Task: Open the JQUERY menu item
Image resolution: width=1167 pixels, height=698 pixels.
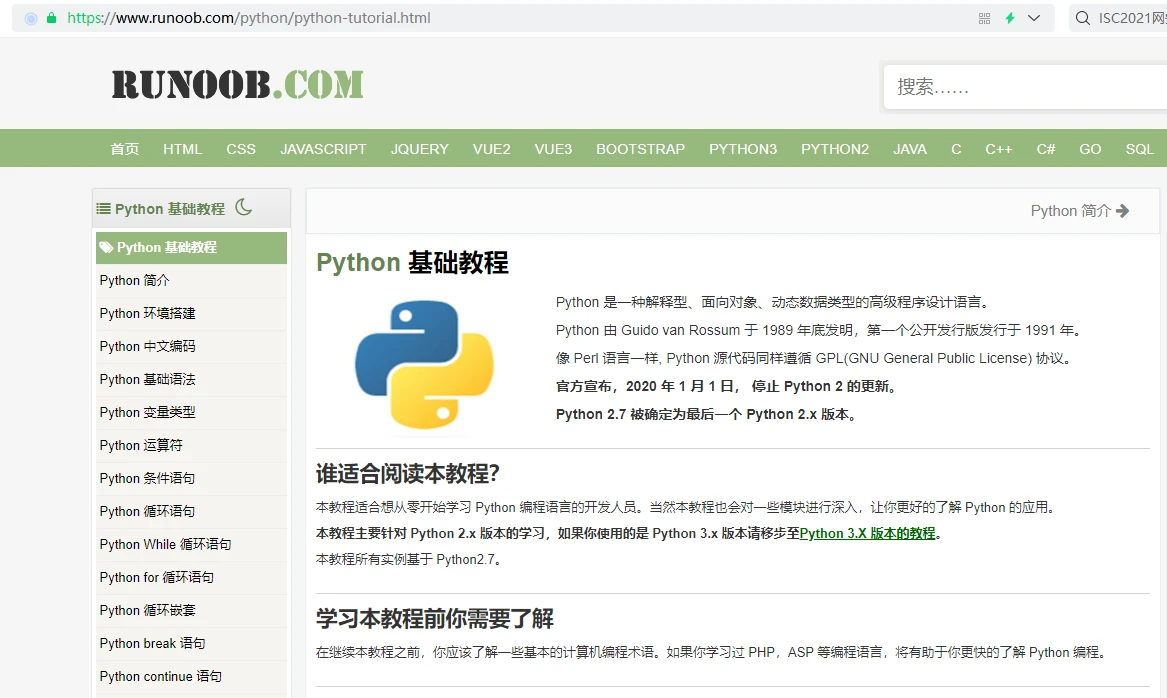Action: [x=420, y=149]
